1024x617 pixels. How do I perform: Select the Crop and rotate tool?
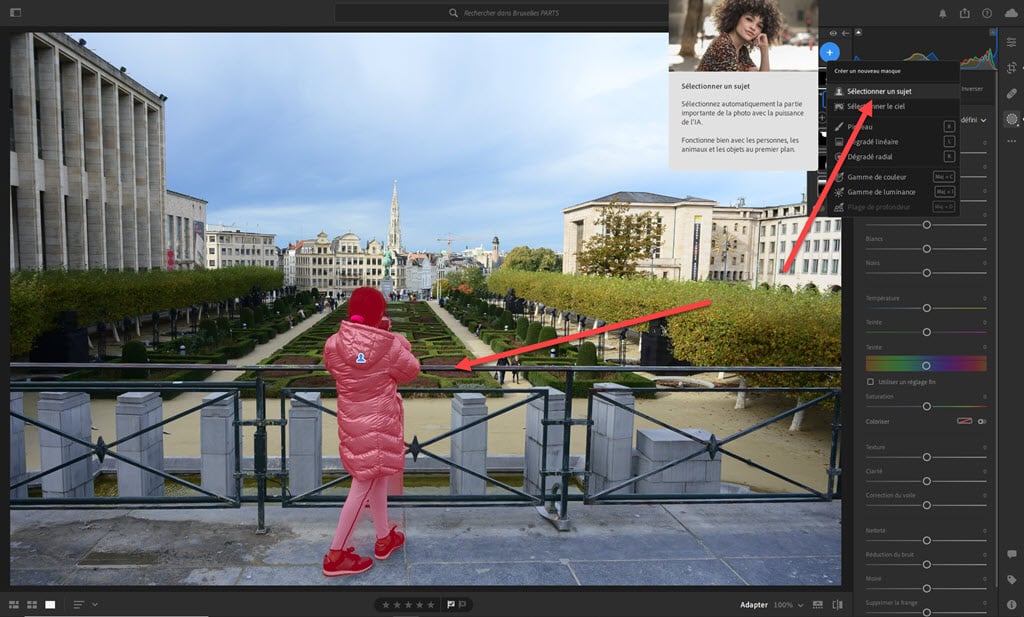click(1011, 68)
